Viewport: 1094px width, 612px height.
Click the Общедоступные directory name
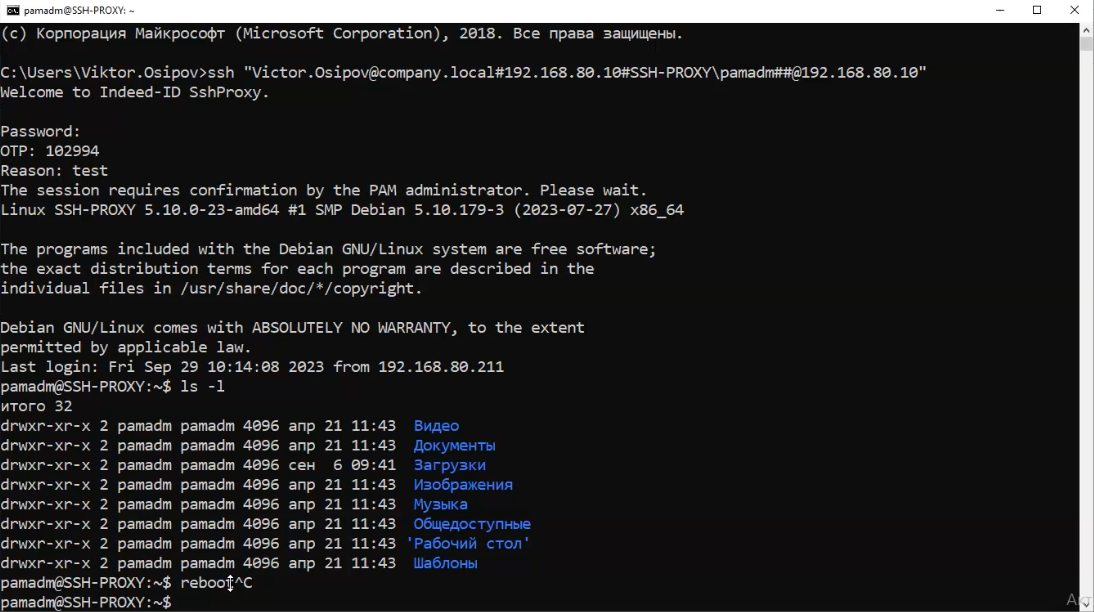pos(472,524)
